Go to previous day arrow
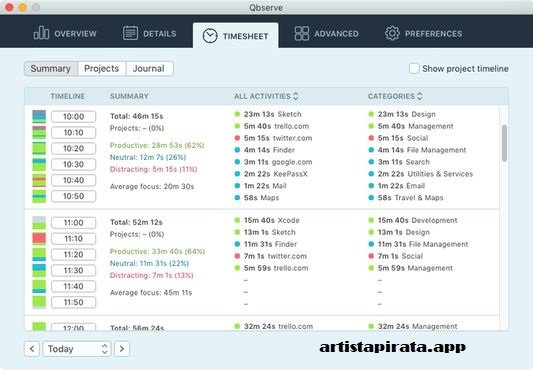The image size is (533, 370). 32,349
